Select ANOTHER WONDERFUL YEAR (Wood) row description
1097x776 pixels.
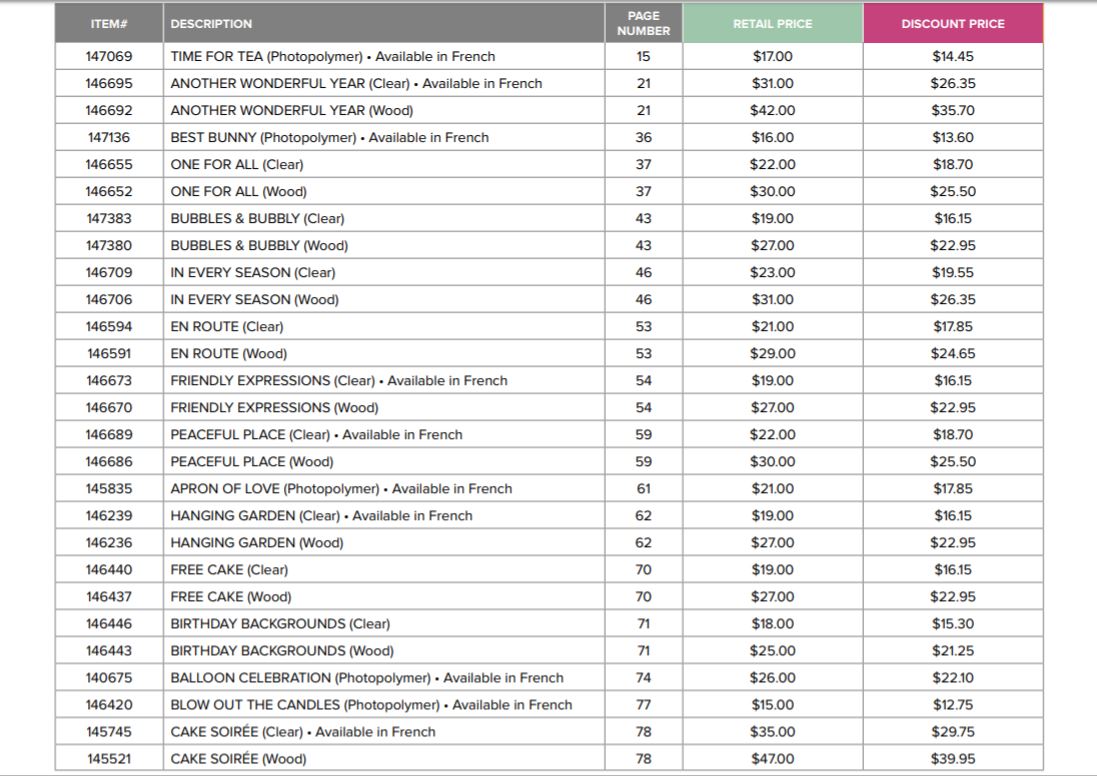[291, 111]
